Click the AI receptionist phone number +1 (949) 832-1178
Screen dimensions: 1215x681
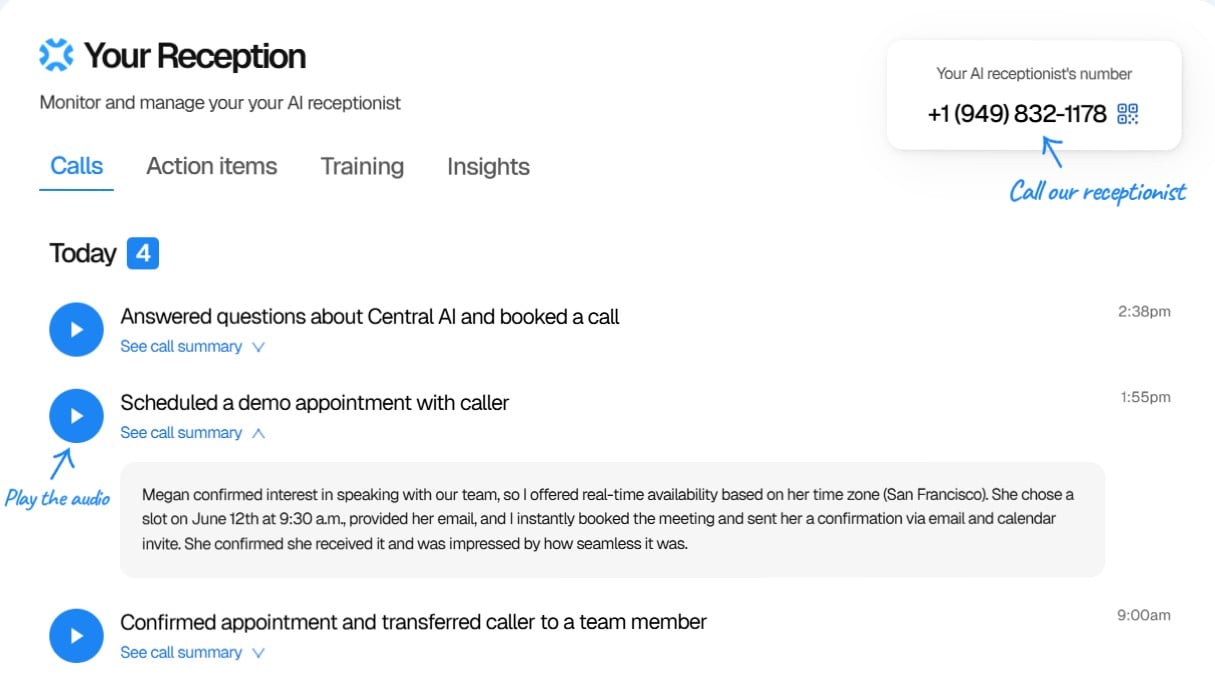1016,114
